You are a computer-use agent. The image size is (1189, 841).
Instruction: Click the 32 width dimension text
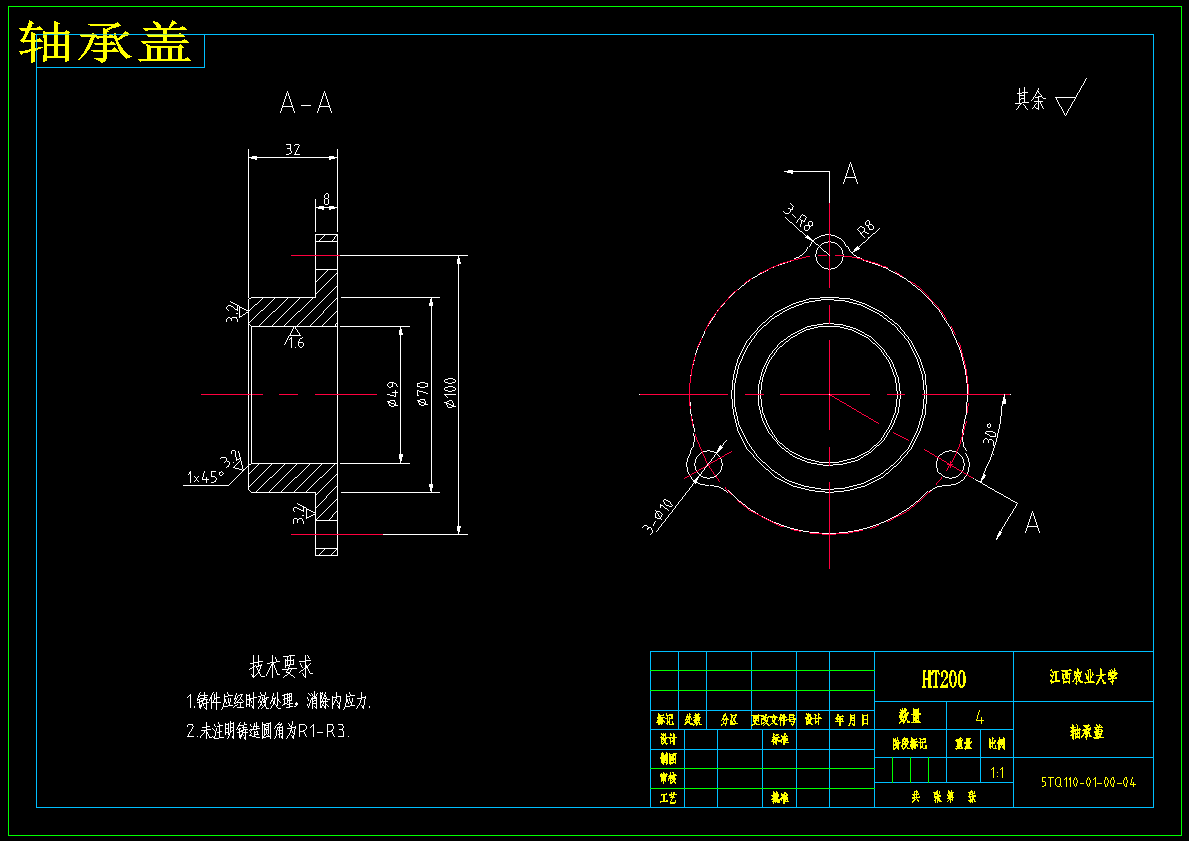(x=293, y=149)
